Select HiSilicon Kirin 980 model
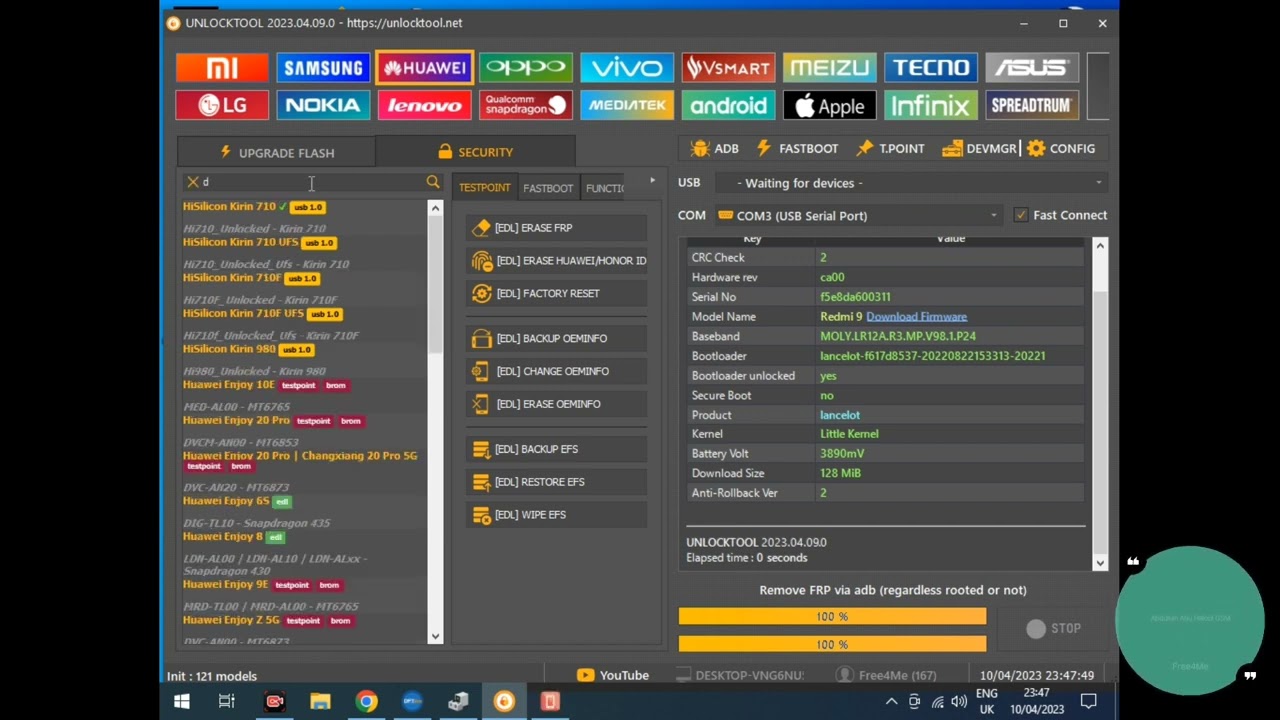This screenshot has width=1280, height=720. coord(229,349)
